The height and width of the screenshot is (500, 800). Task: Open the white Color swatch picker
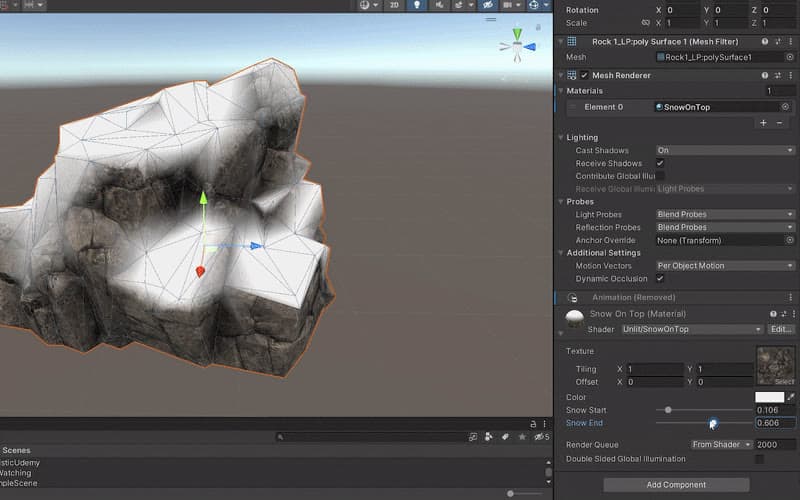[x=769, y=397]
